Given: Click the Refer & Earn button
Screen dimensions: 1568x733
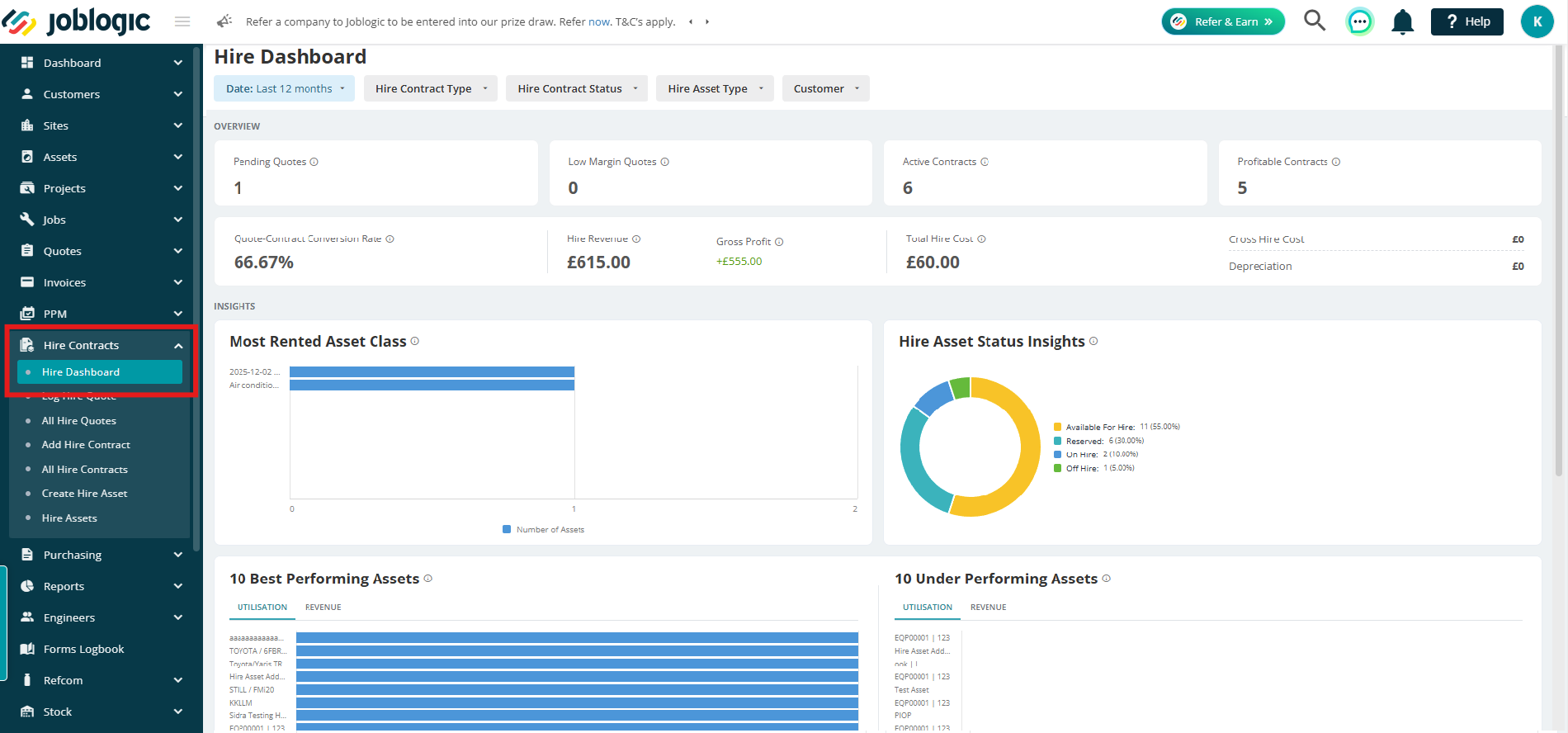Looking at the screenshot, I should 1223,21.
